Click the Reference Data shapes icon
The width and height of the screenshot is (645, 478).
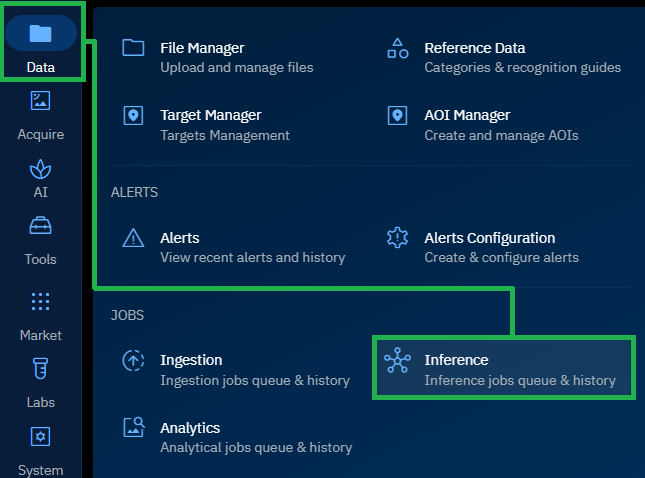tap(397, 48)
